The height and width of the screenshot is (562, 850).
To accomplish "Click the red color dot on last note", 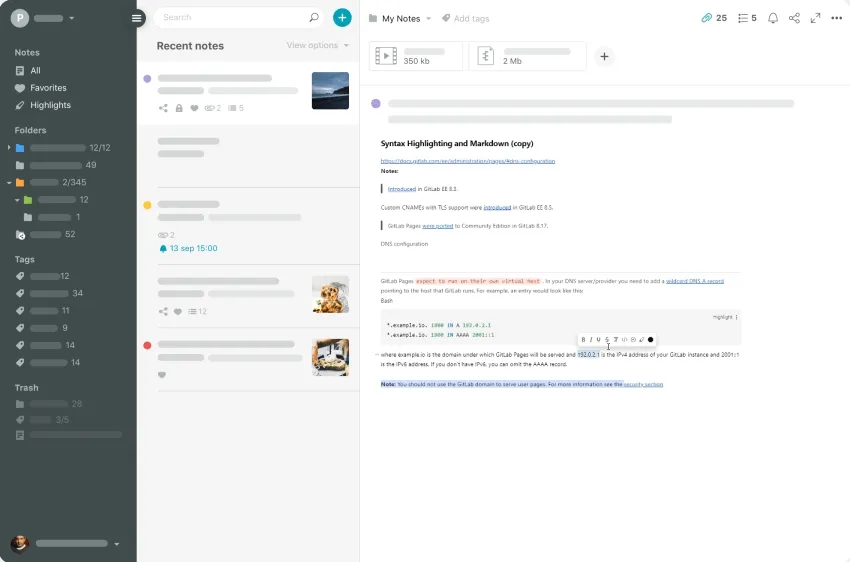I will pyautogui.click(x=147, y=345).
